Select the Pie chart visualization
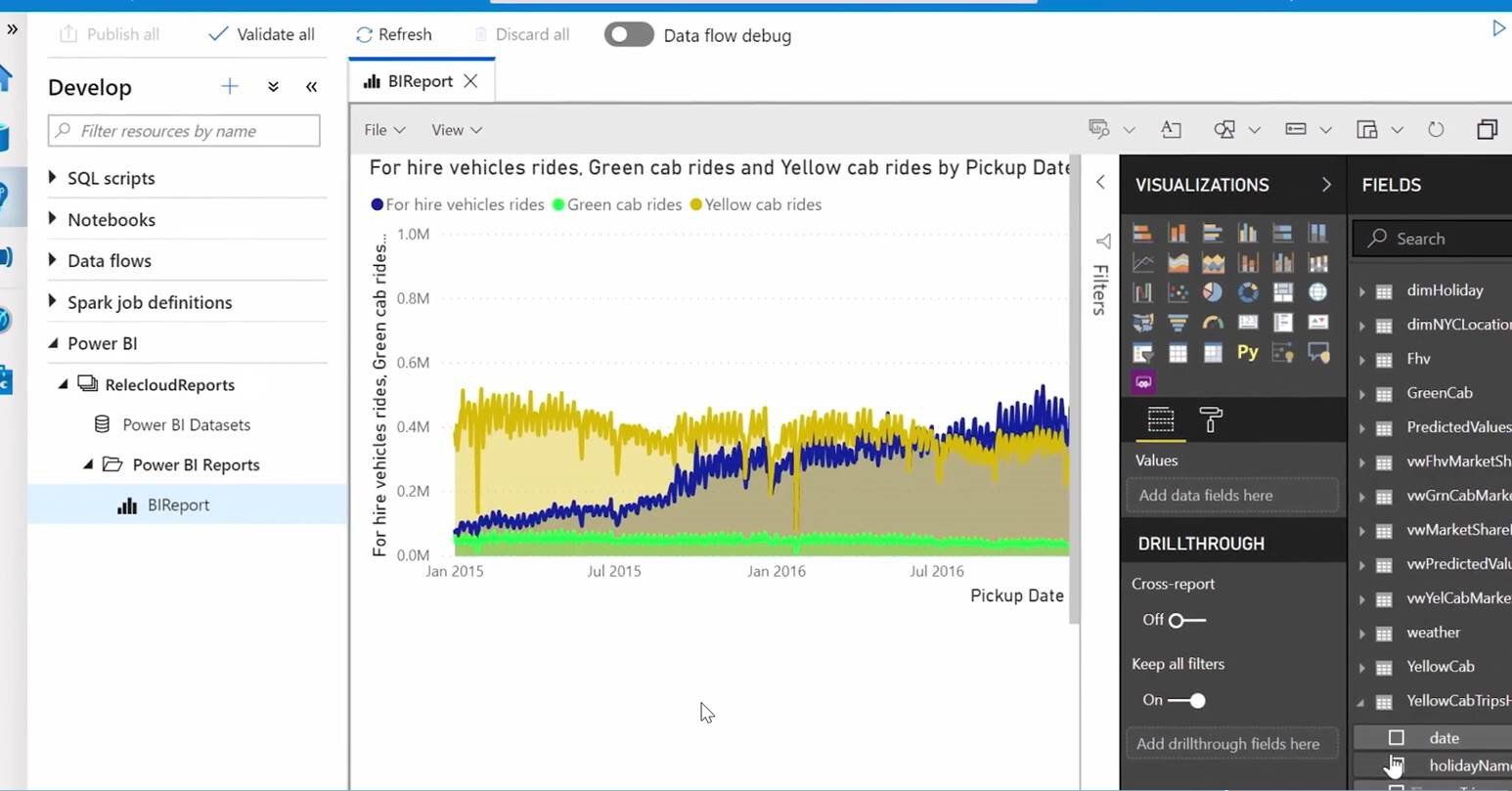 1213,292
